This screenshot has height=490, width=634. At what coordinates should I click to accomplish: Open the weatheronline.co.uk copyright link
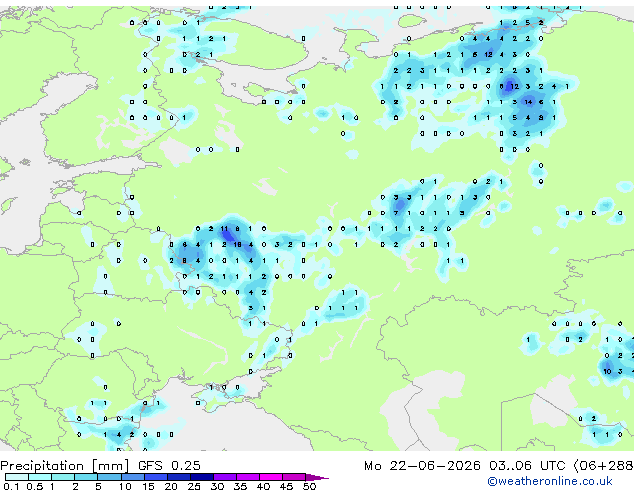point(550,481)
